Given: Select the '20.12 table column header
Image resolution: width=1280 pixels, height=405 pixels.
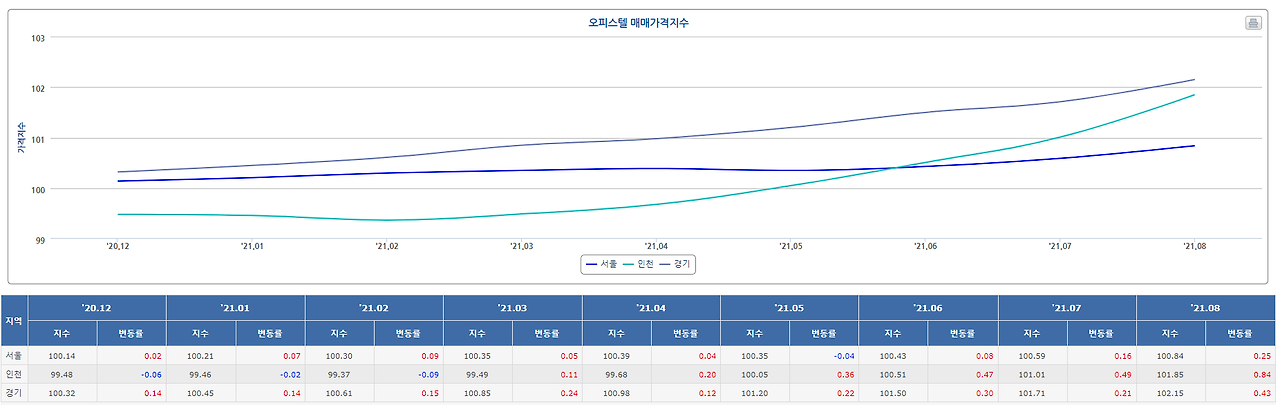Looking at the screenshot, I should click(x=97, y=307).
